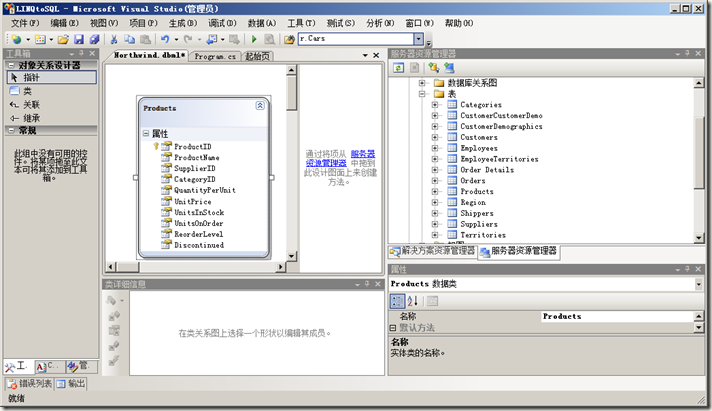Collapse the 表 tables folder node

tap(422, 94)
